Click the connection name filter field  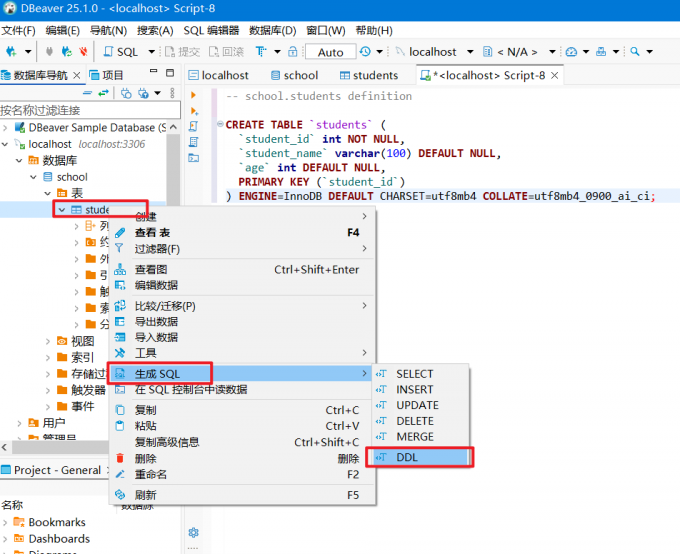90,110
